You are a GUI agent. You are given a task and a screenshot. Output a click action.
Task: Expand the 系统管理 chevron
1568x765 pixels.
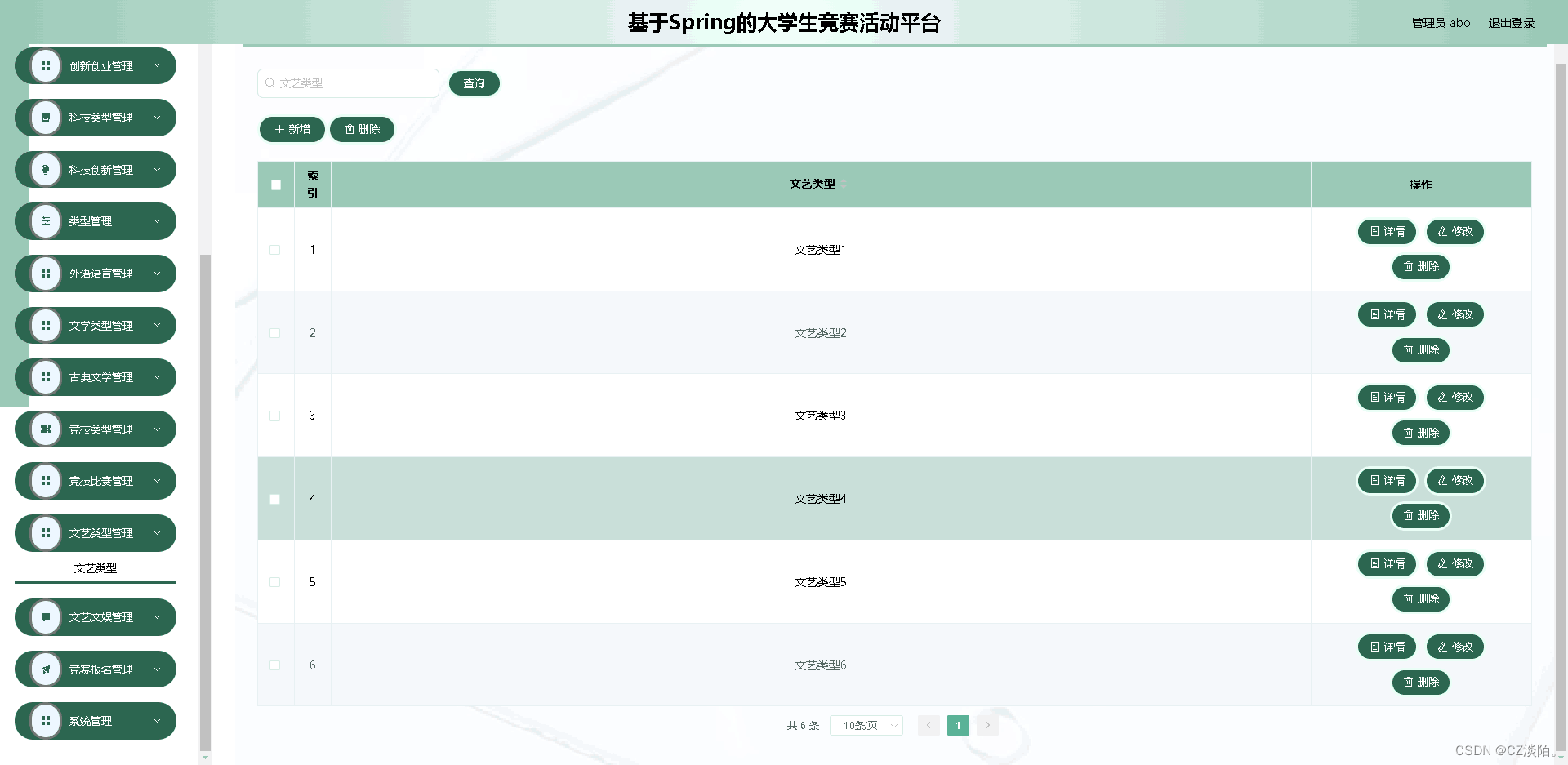coord(158,721)
